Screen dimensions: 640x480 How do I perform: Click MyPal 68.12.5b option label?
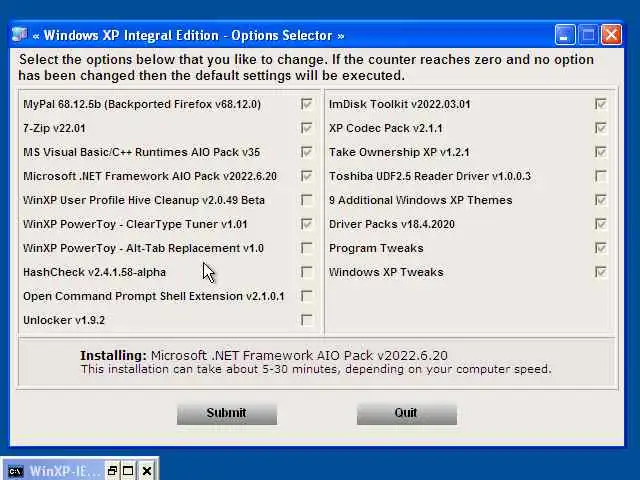pos(142,104)
